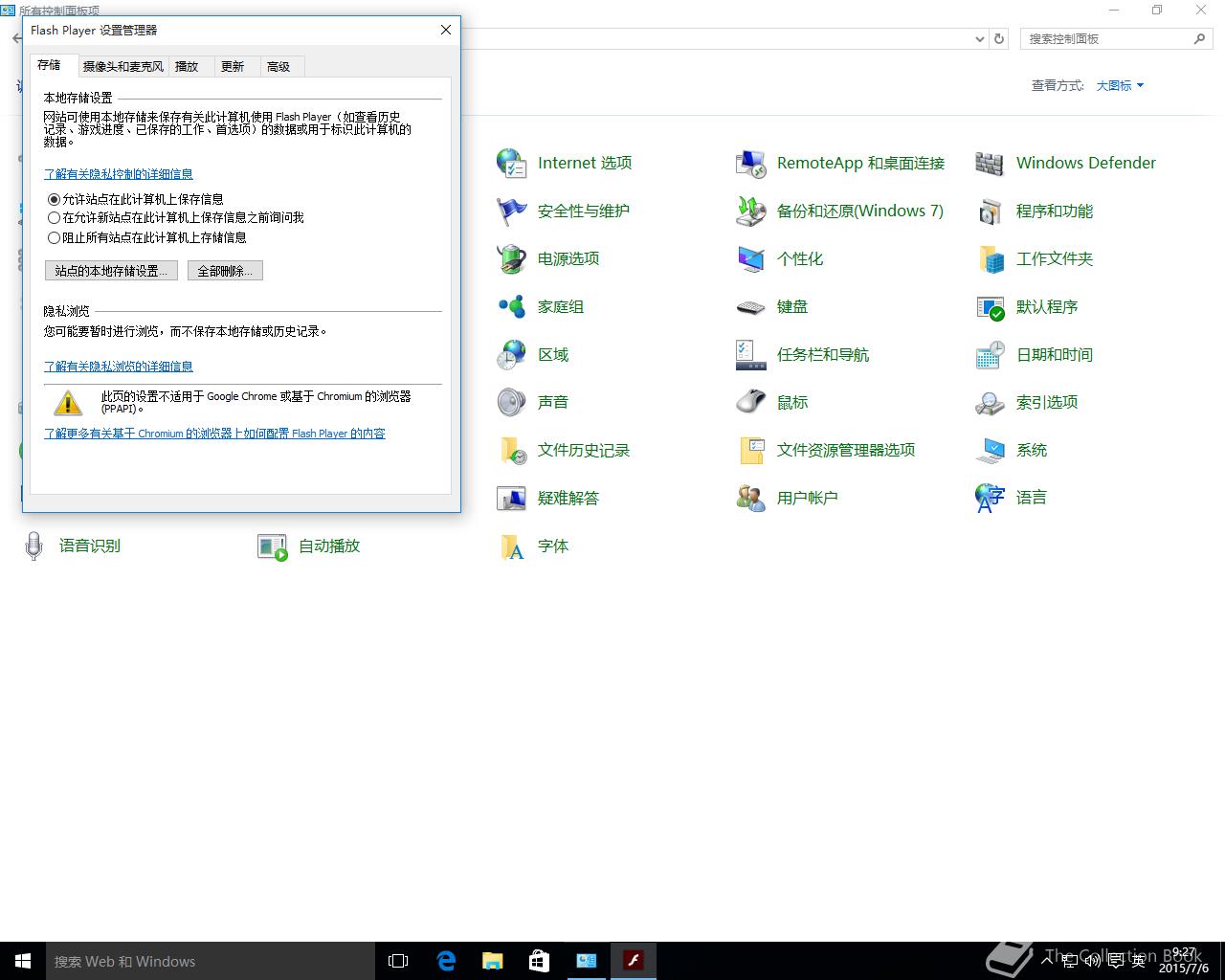Open 安全性与维护 flag icon
The height and width of the screenshot is (980, 1225).
[511, 211]
